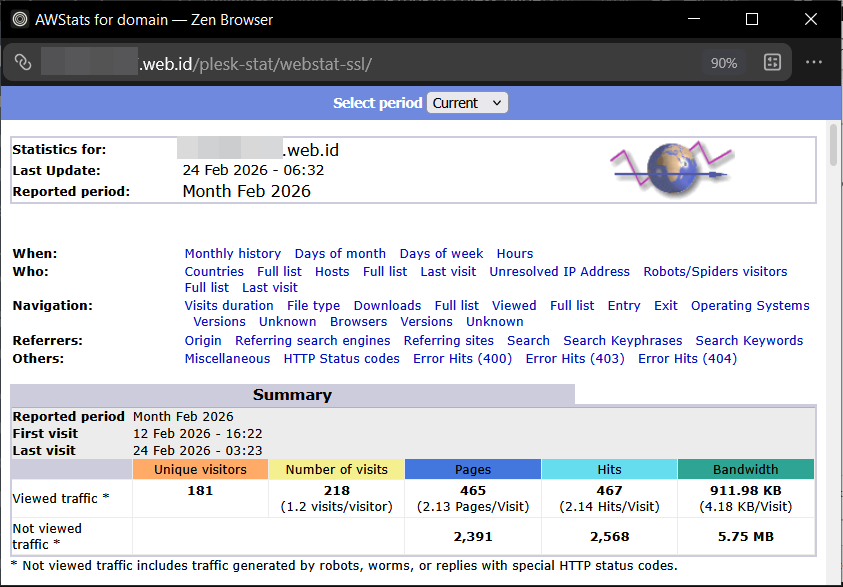Click the 911.98 KB bandwidth value

pyautogui.click(x=746, y=491)
